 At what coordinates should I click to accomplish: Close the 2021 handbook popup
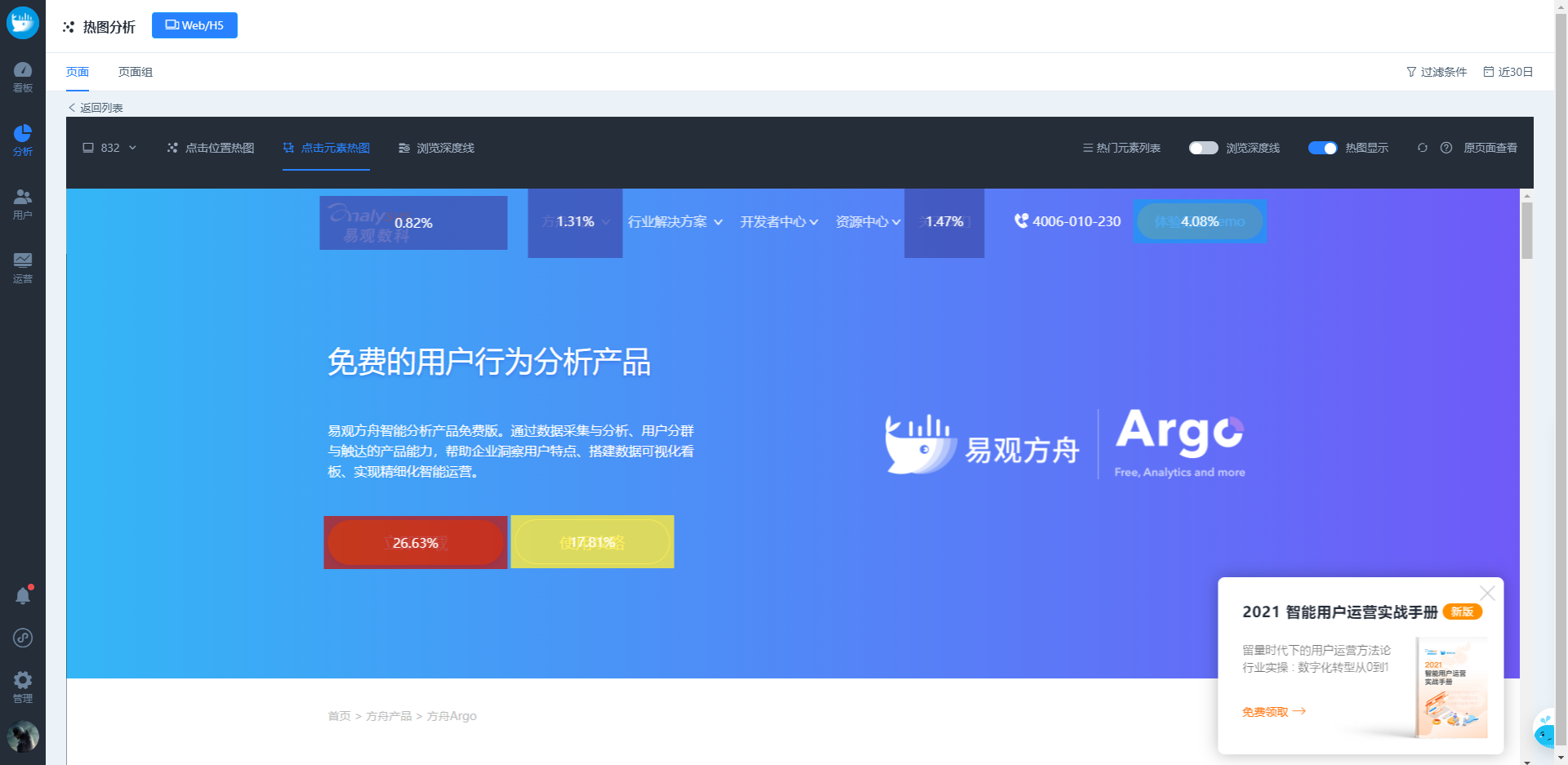point(1487,593)
